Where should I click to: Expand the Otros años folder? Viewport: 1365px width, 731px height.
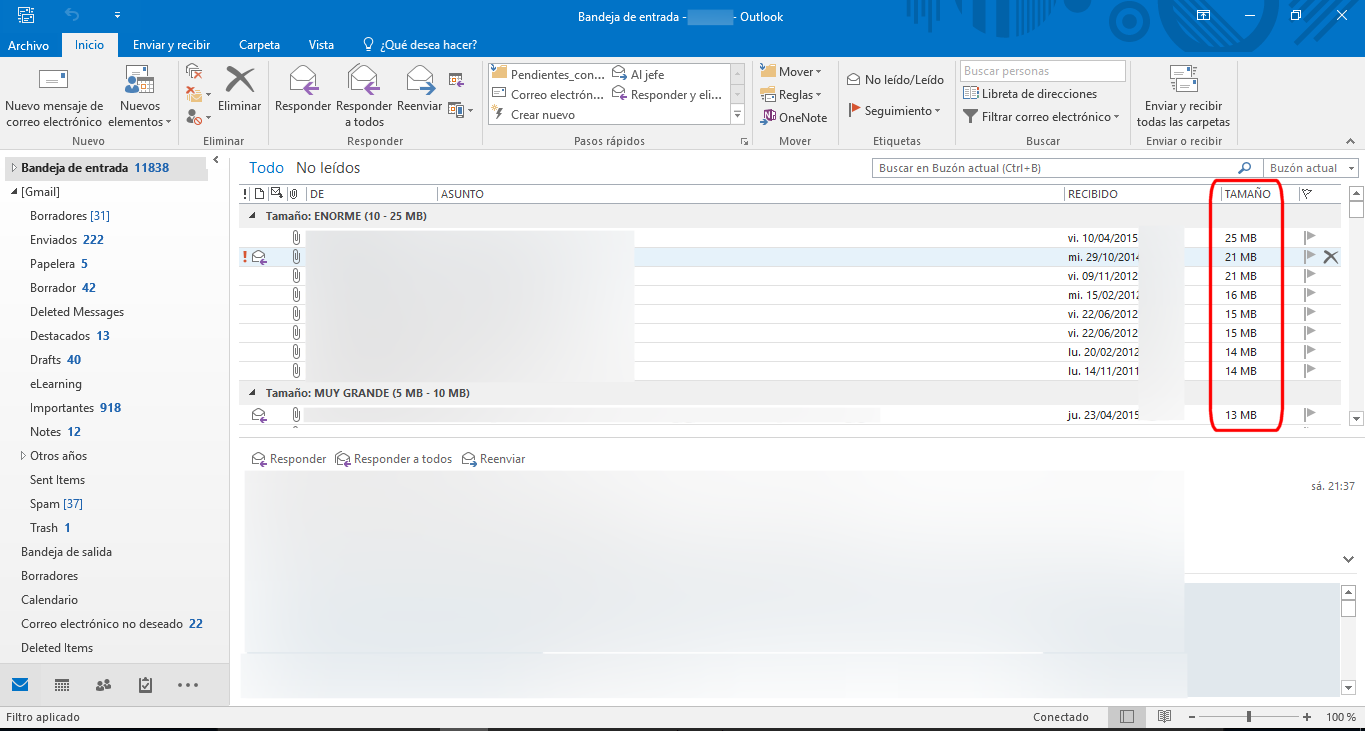pyautogui.click(x=23, y=456)
